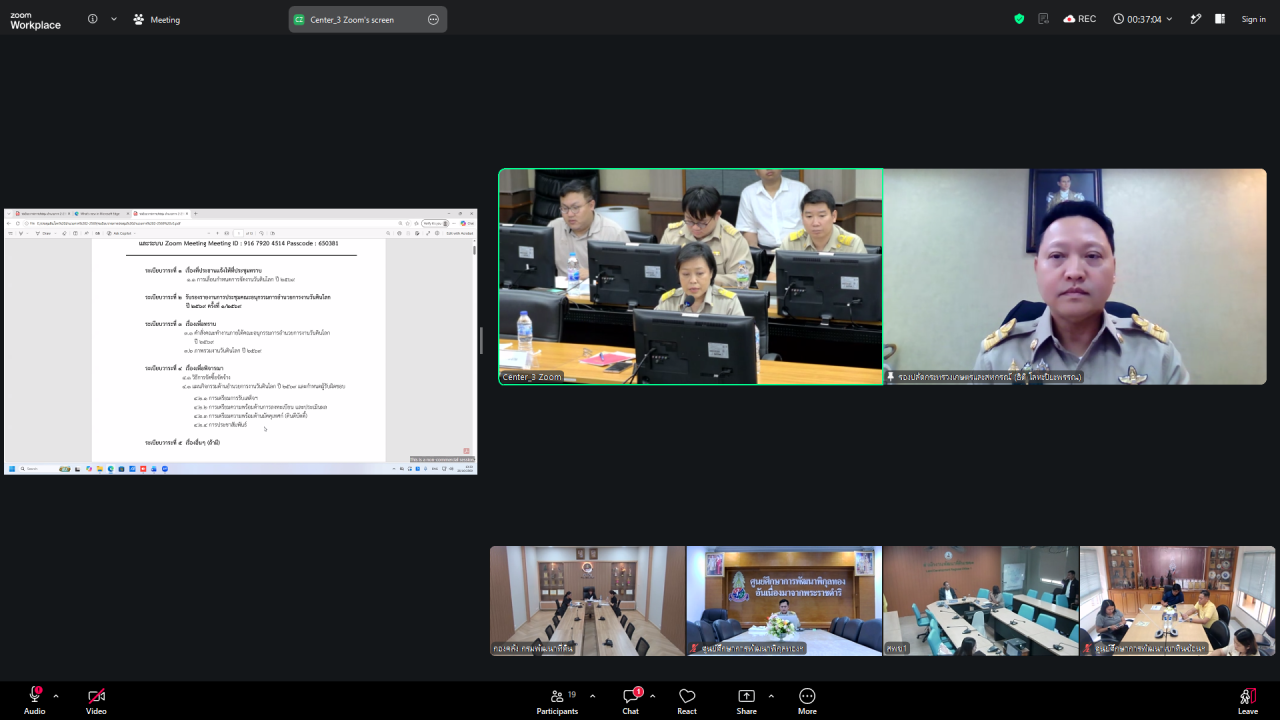Start camera with the Video button
This screenshot has height=720, width=1280.
(96, 701)
